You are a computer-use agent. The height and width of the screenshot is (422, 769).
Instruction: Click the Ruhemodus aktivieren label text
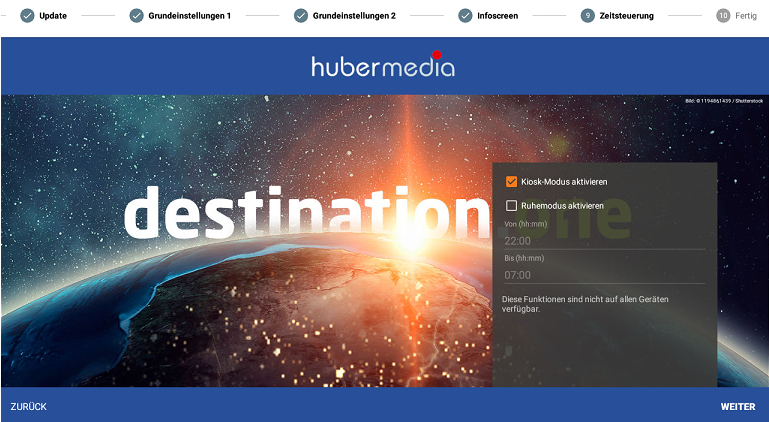[562, 206]
